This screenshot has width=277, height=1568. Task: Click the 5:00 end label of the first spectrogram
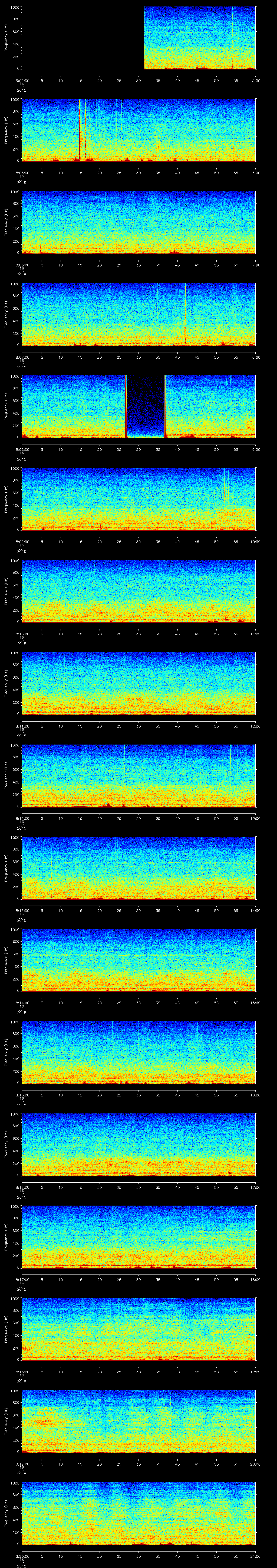click(256, 80)
